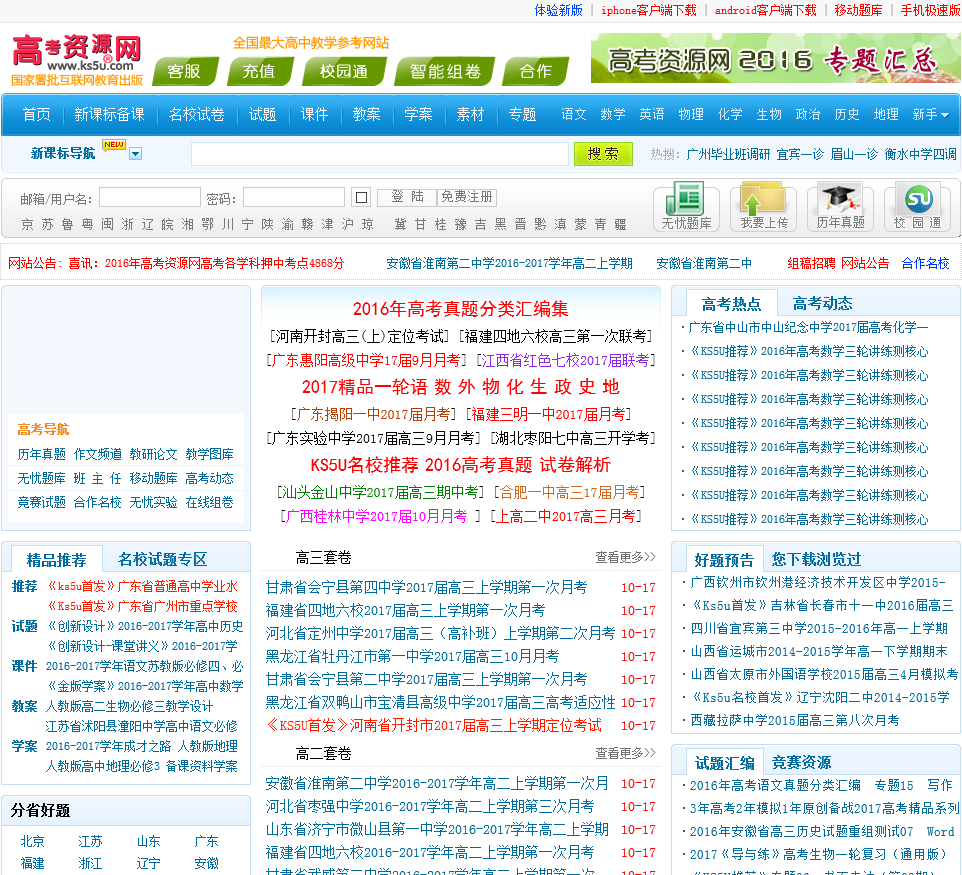
Task: Click the 免费注册 button
Action: (x=467, y=197)
